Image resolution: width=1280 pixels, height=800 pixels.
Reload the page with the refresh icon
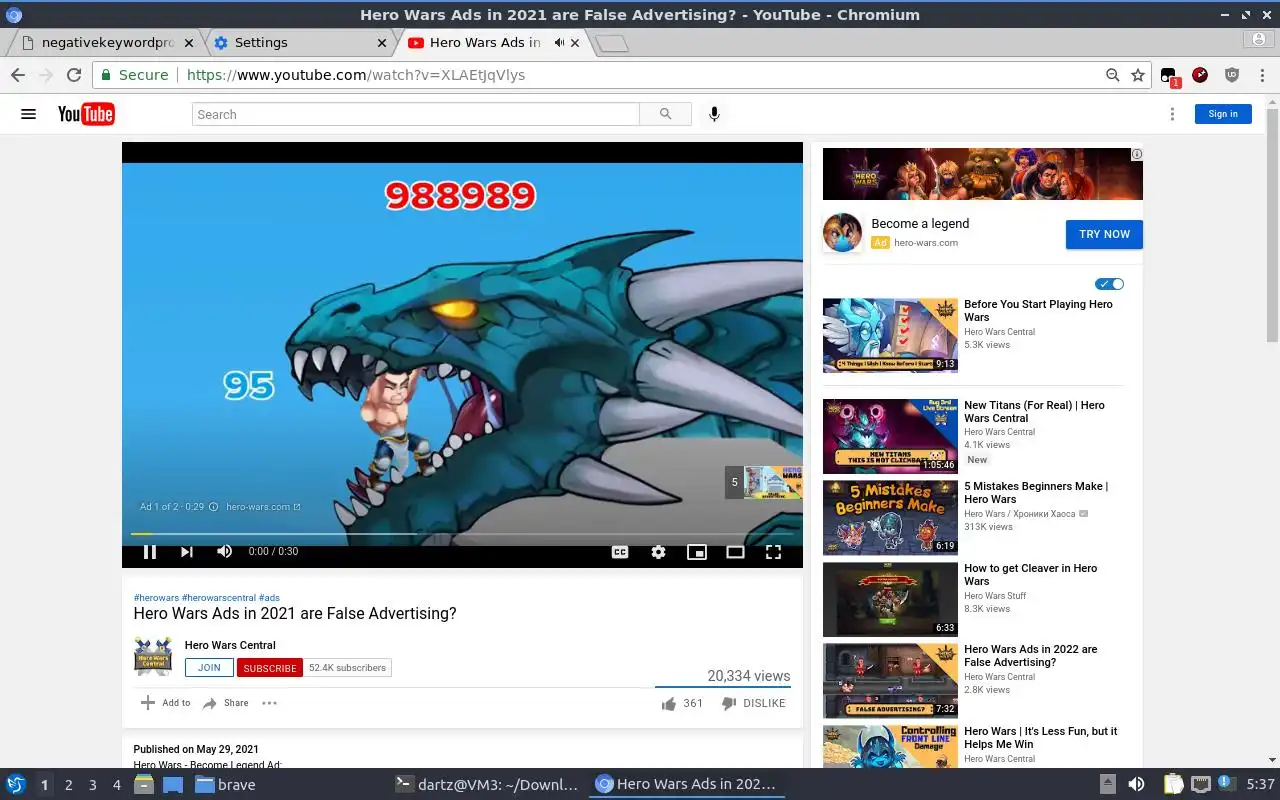[x=74, y=75]
